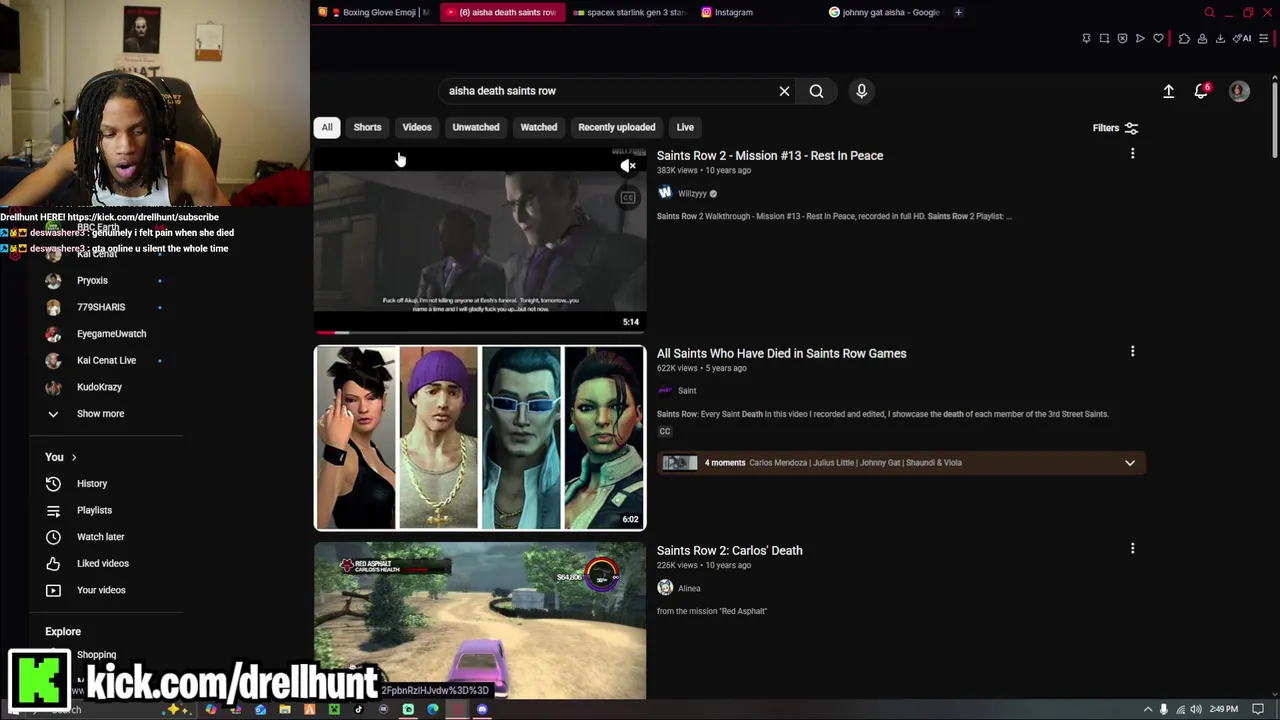This screenshot has width=1280, height=720.
Task: Open browser downloads arrow icon
Action: click(1220, 39)
